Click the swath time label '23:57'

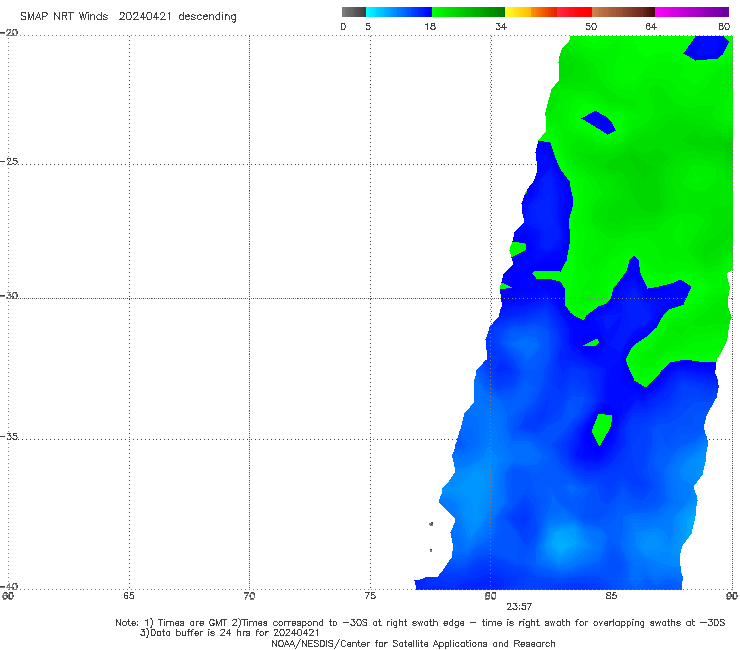(519, 607)
